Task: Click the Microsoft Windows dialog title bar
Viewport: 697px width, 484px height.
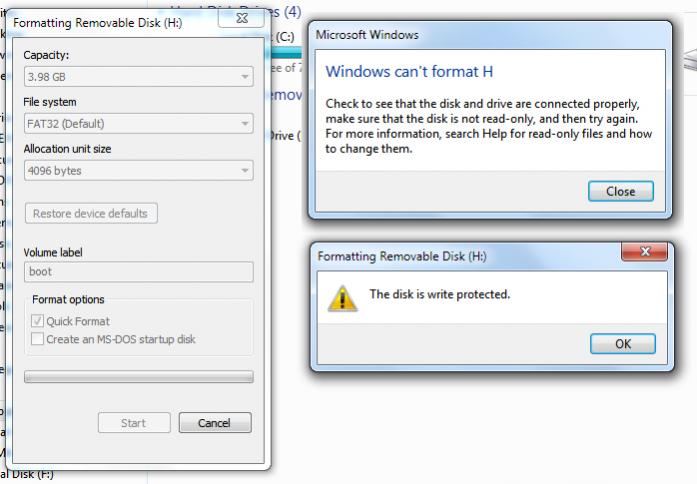Action: tap(489, 35)
